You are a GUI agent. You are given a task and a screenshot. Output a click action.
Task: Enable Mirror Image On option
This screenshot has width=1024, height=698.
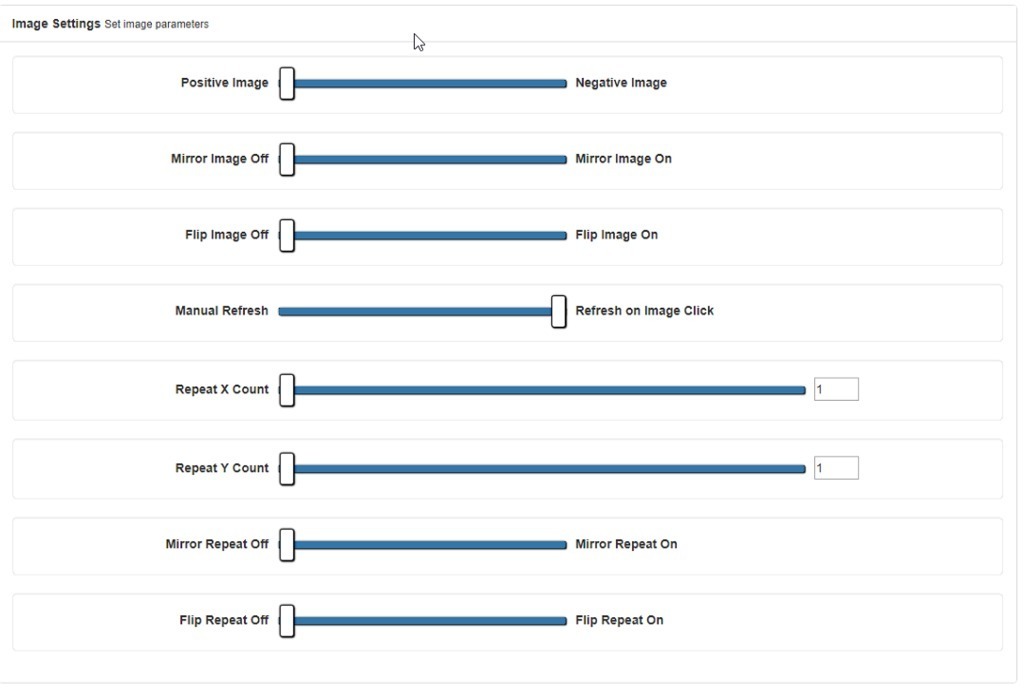point(623,159)
